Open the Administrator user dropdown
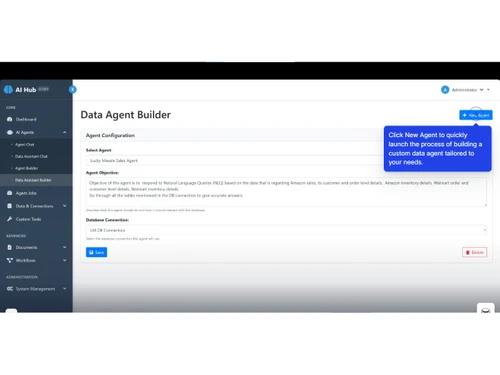This screenshot has width=500, height=375. pos(465,90)
